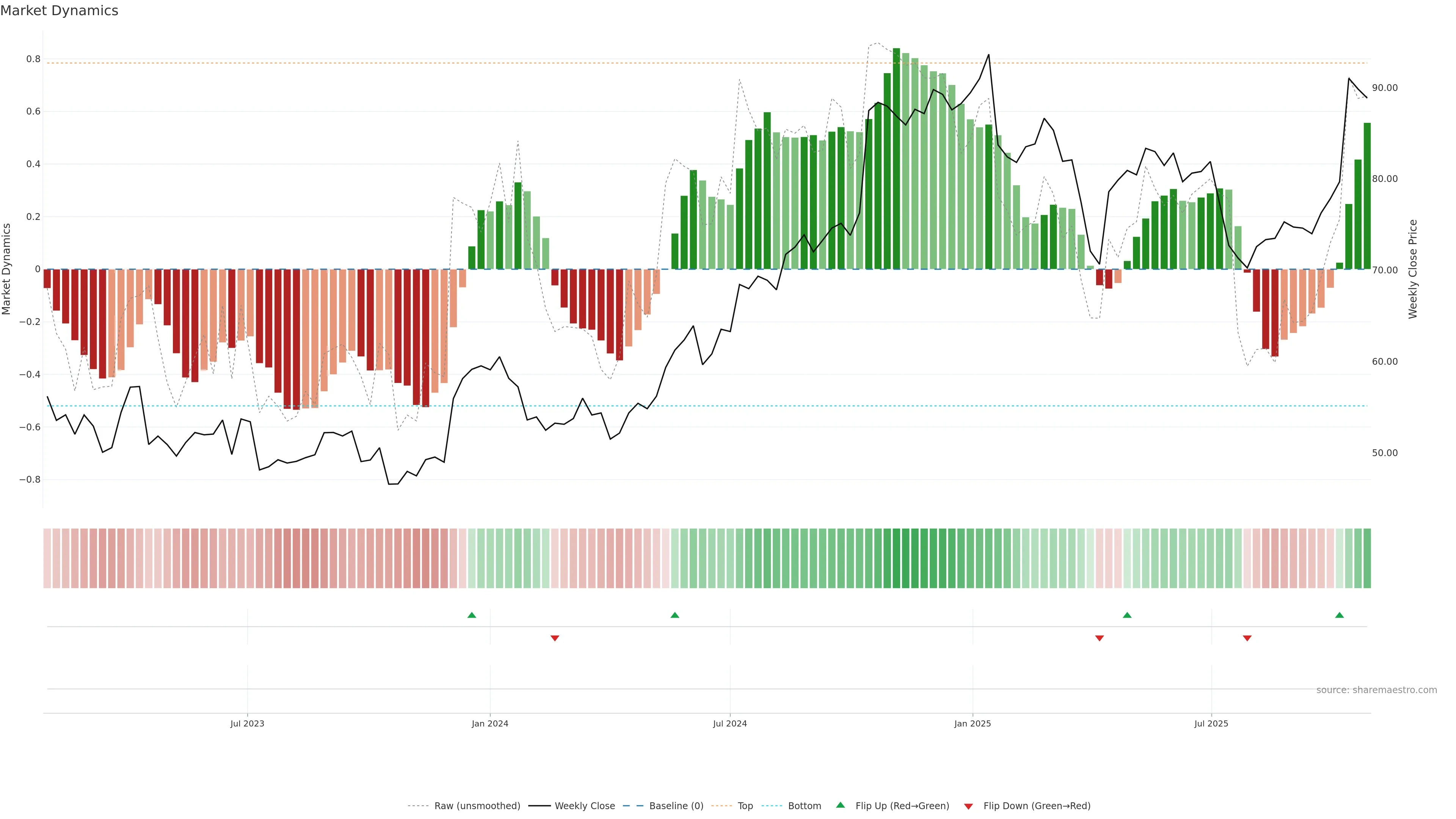Viewport: 1456px width, 819px height.
Task: Click the first green flip-up triangle marker
Action: click(x=472, y=615)
